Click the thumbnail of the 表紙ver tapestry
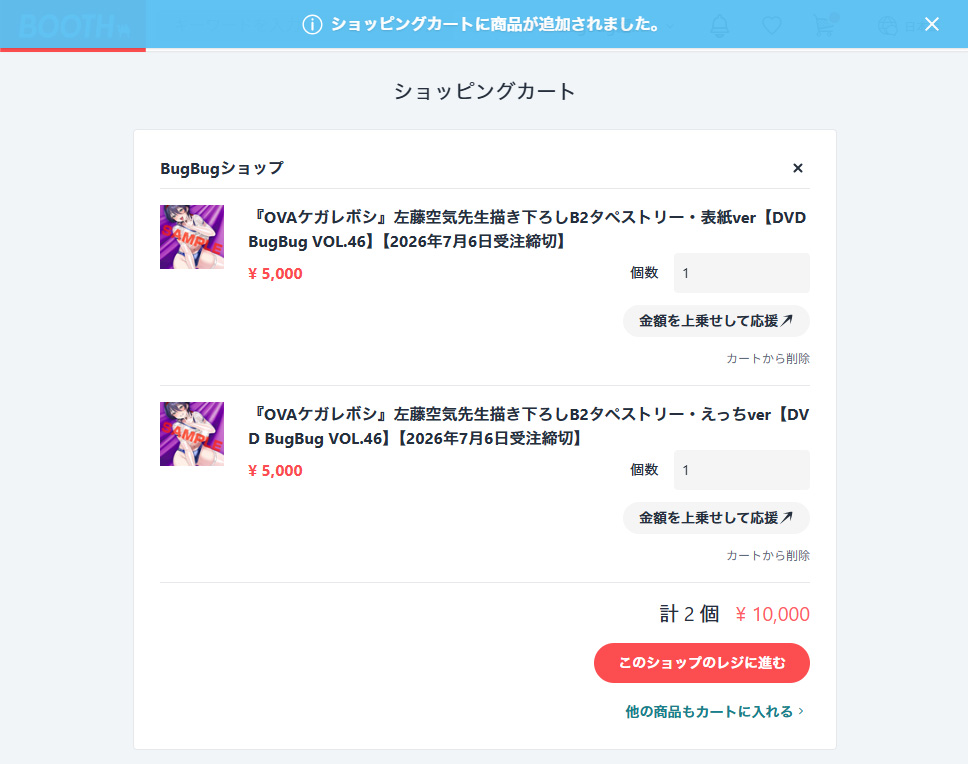Image resolution: width=968 pixels, height=764 pixels. pos(191,237)
